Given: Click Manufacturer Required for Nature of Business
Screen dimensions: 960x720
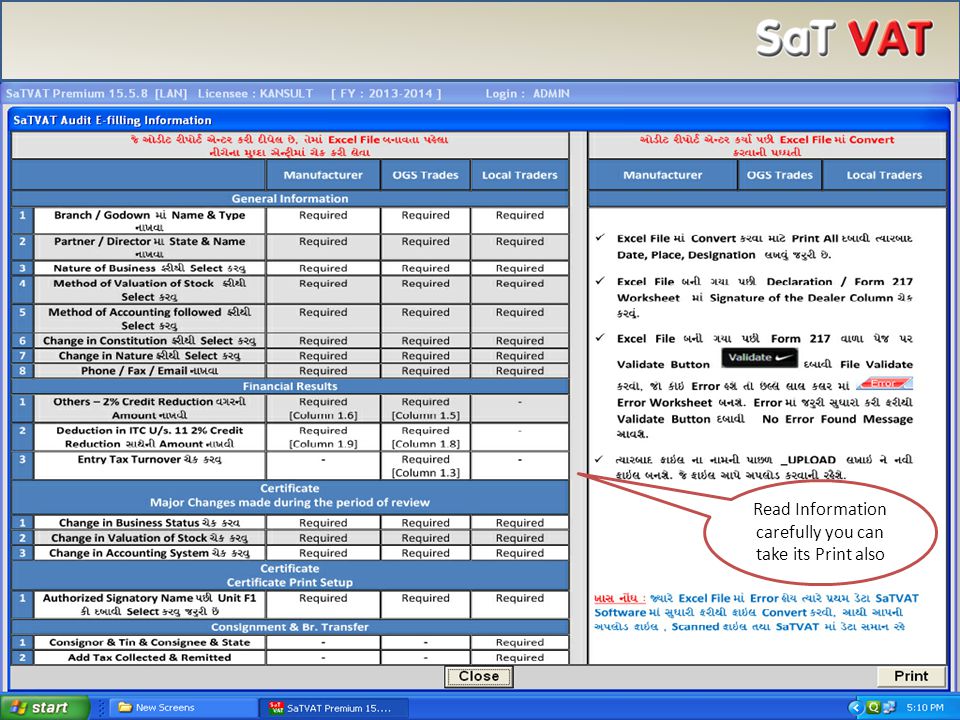Looking at the screenshot, I should coord(323,268).
